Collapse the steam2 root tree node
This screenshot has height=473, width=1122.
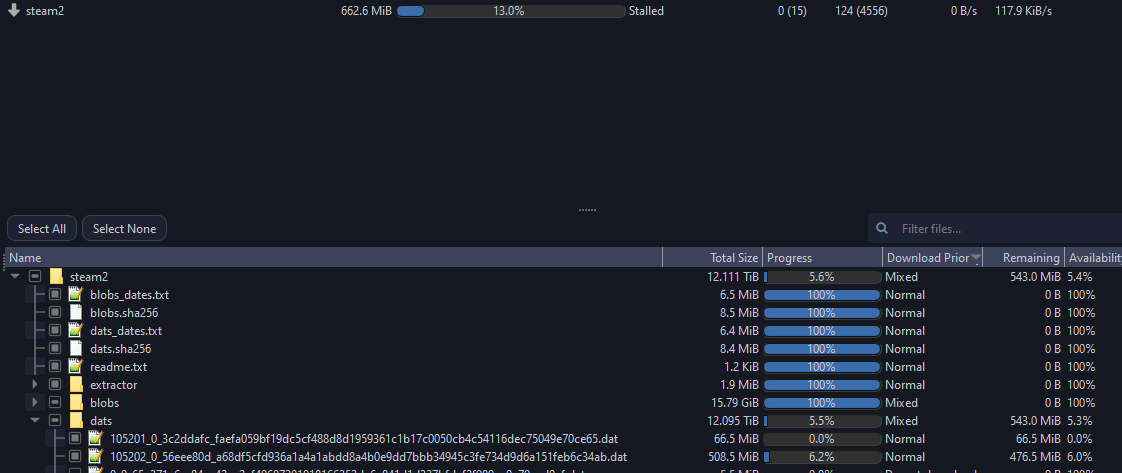coord(14,277)
